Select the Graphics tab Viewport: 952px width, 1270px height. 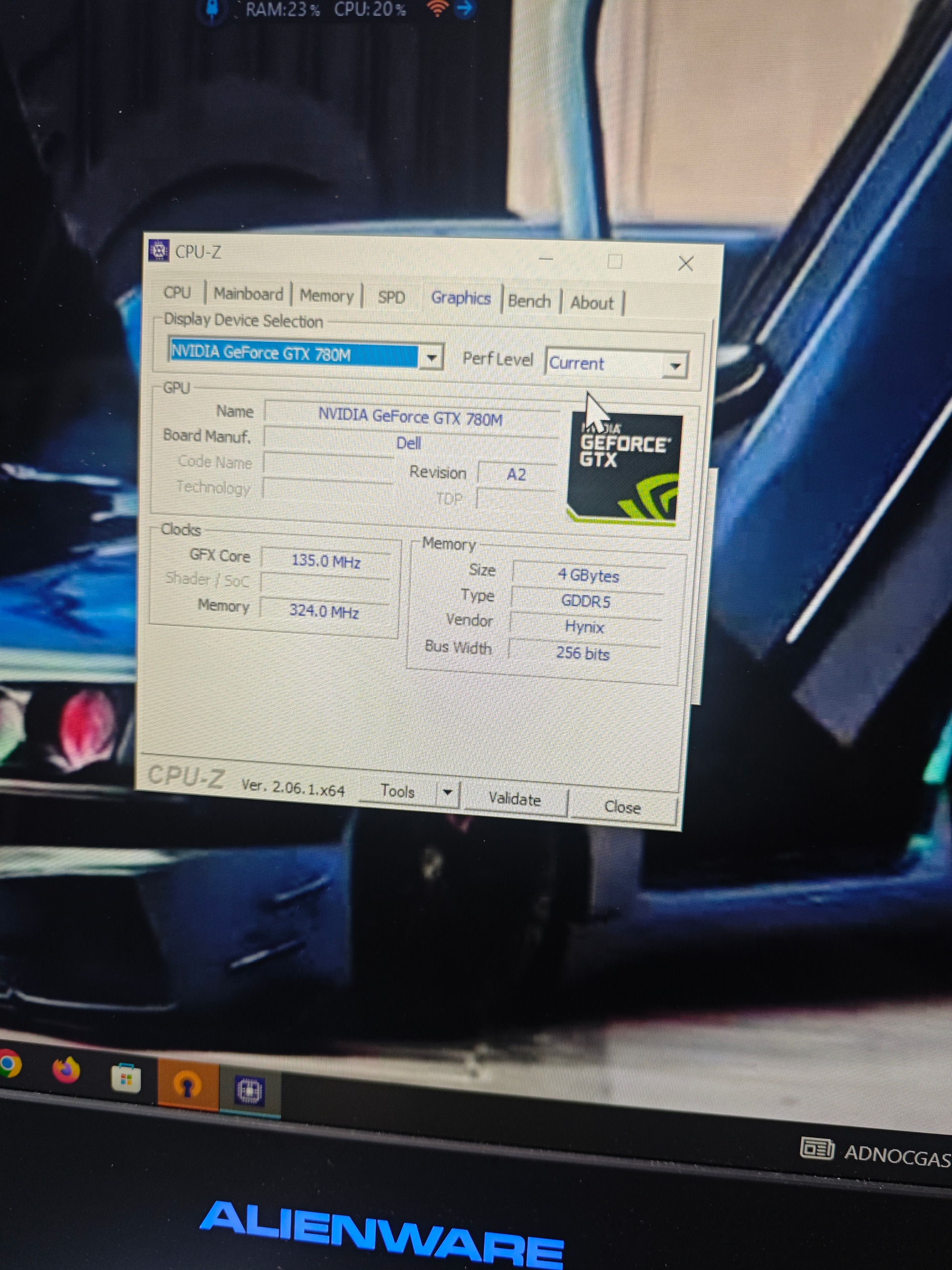tap(461, 298)
